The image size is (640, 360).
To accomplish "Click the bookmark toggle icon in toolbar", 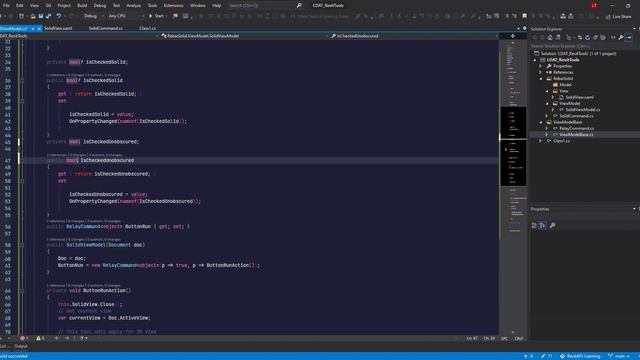I will pyautogui.click(x=524, y=16).
